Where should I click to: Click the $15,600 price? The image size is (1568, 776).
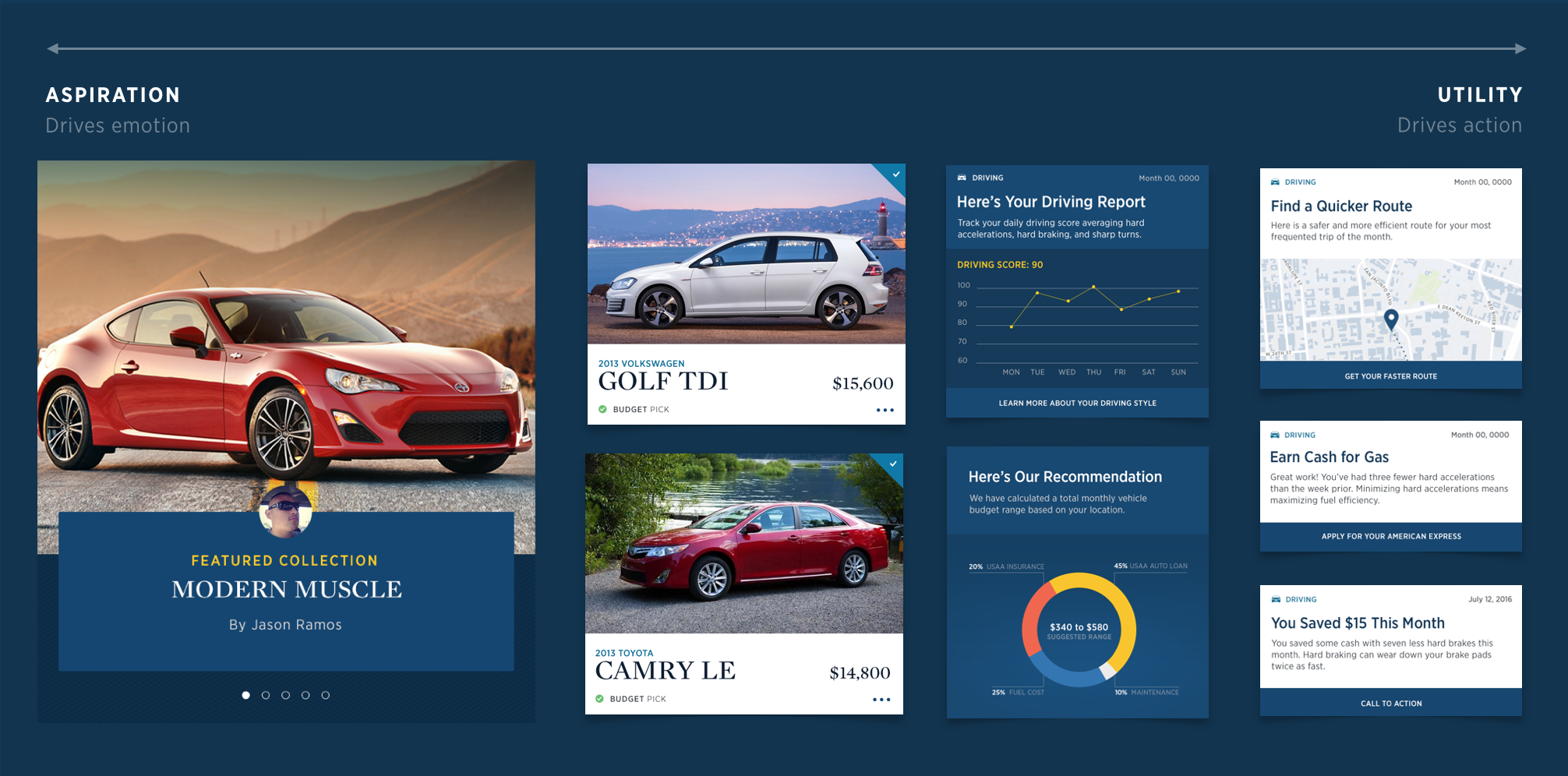[863, 383]
